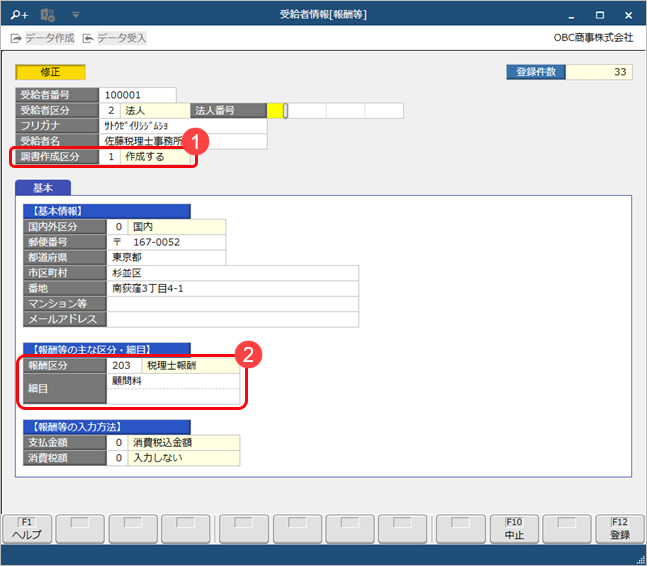647x566 pixels.
Task: Click the yellow 法人番号 input cell
Action: coord(276,111)
